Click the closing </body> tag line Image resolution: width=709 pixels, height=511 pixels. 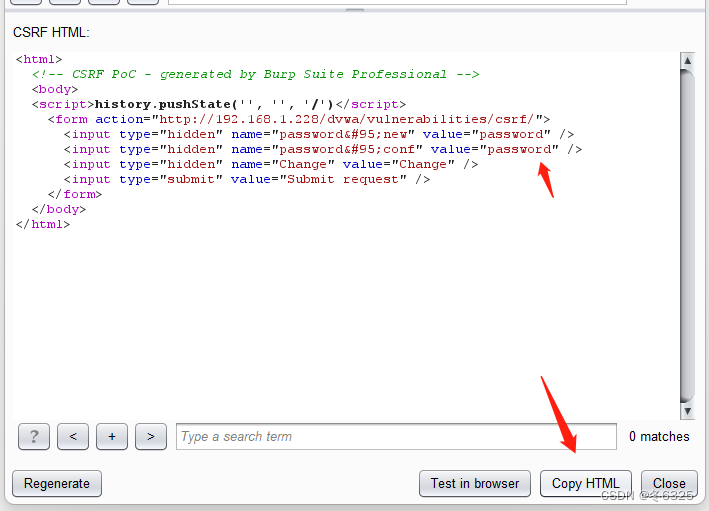[x=59, y=209]
